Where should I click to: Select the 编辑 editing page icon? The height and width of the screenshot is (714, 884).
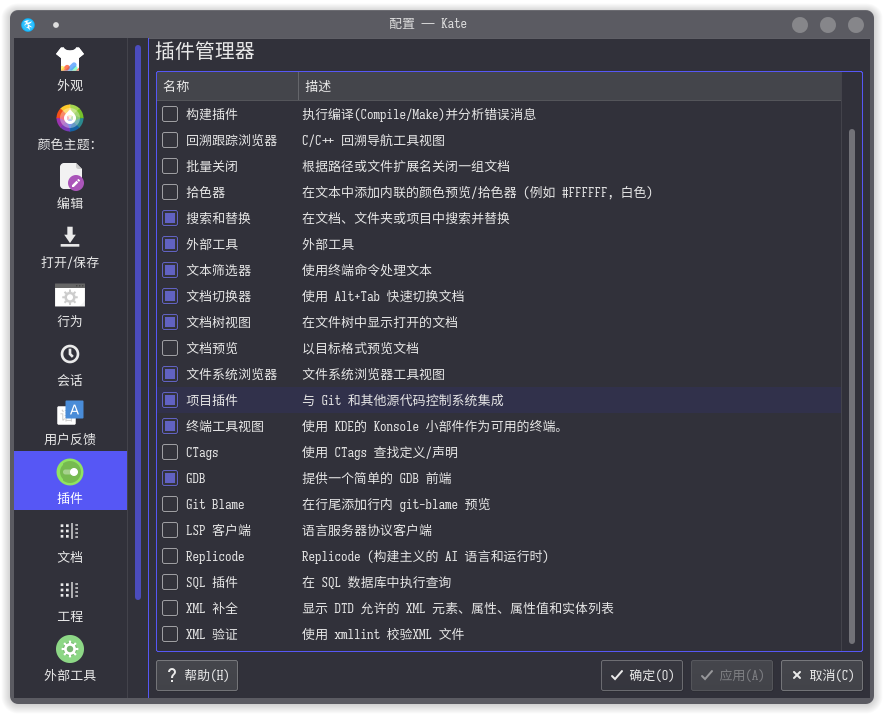coord(71,177)
